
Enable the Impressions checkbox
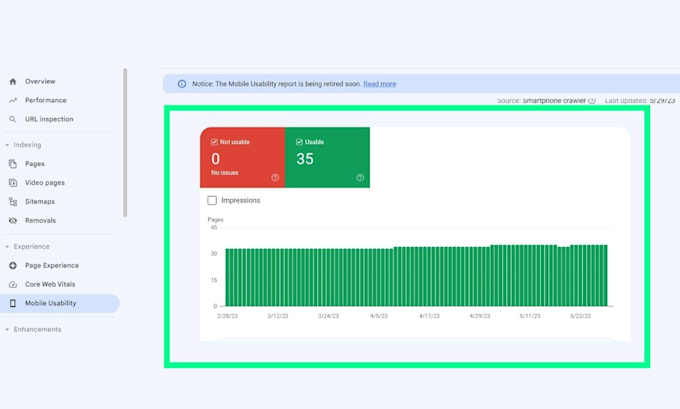[212, 200]
